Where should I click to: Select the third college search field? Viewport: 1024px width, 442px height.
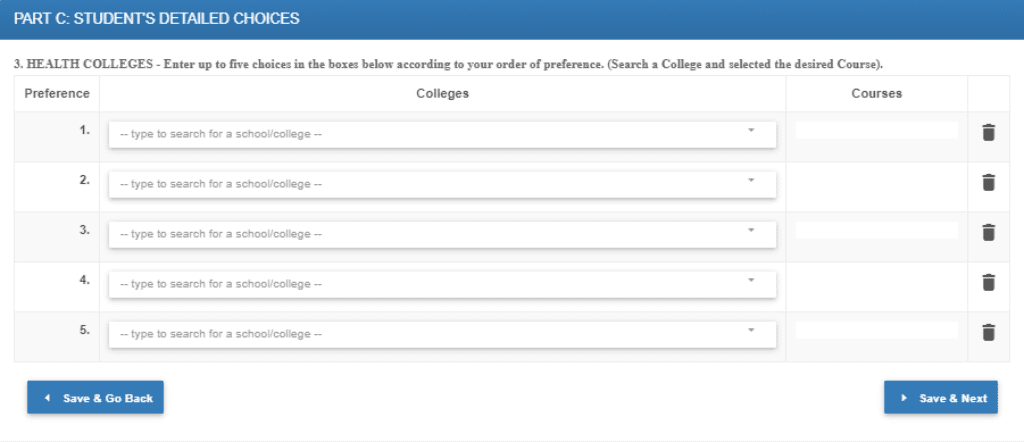[442, 234]
